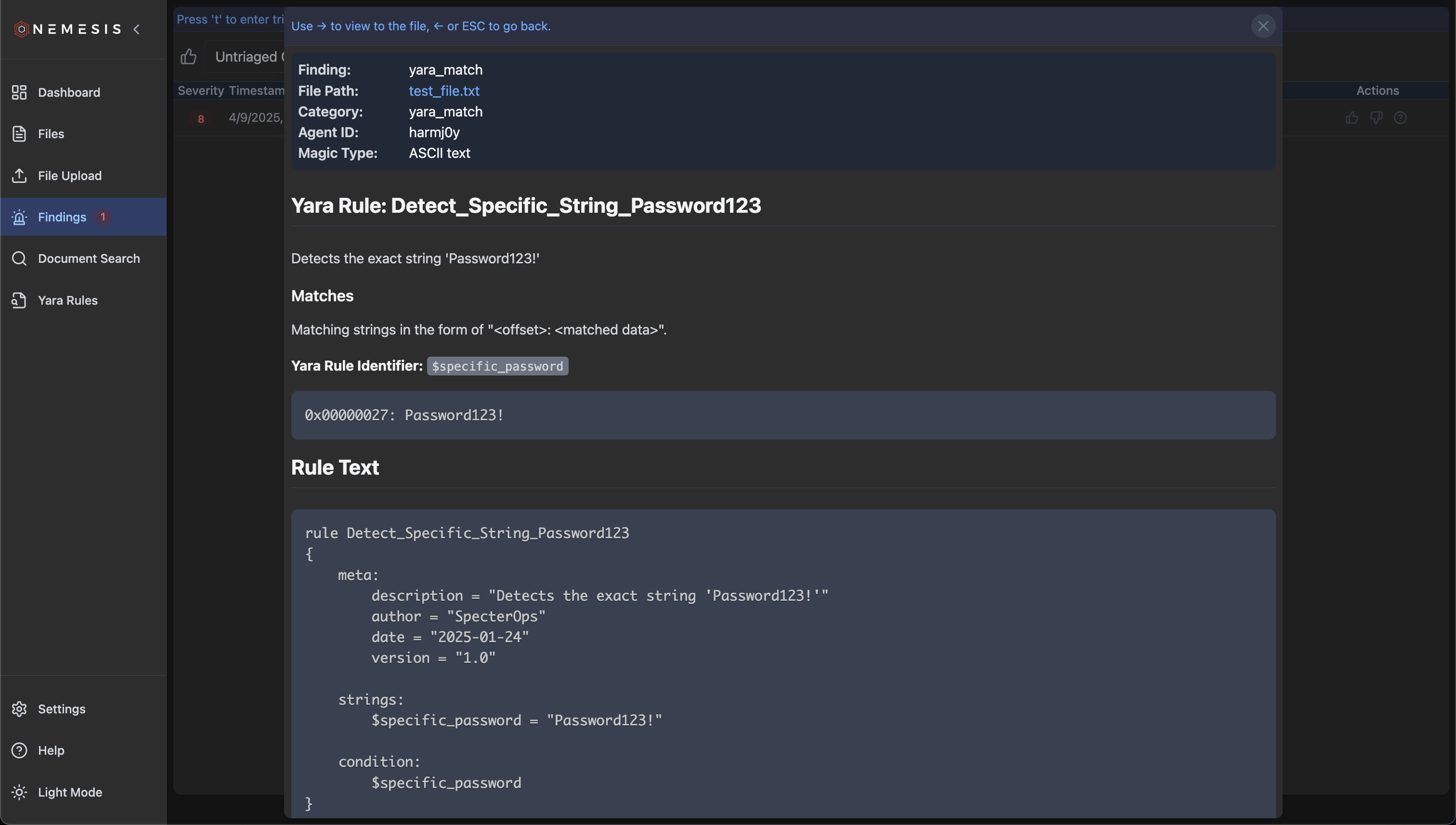1456x825 pixels.
Task: Open the Untriaged filter dropdown
Action: pyautogui.click(x=247, y=57)
